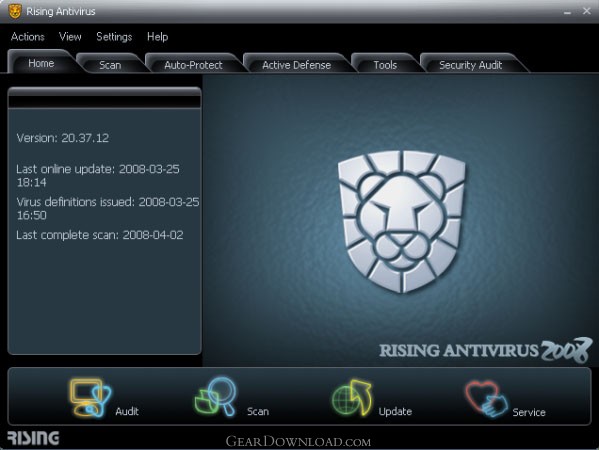Click the Scan label in bottom bar

pyautogui.click(x=258, y=411)
